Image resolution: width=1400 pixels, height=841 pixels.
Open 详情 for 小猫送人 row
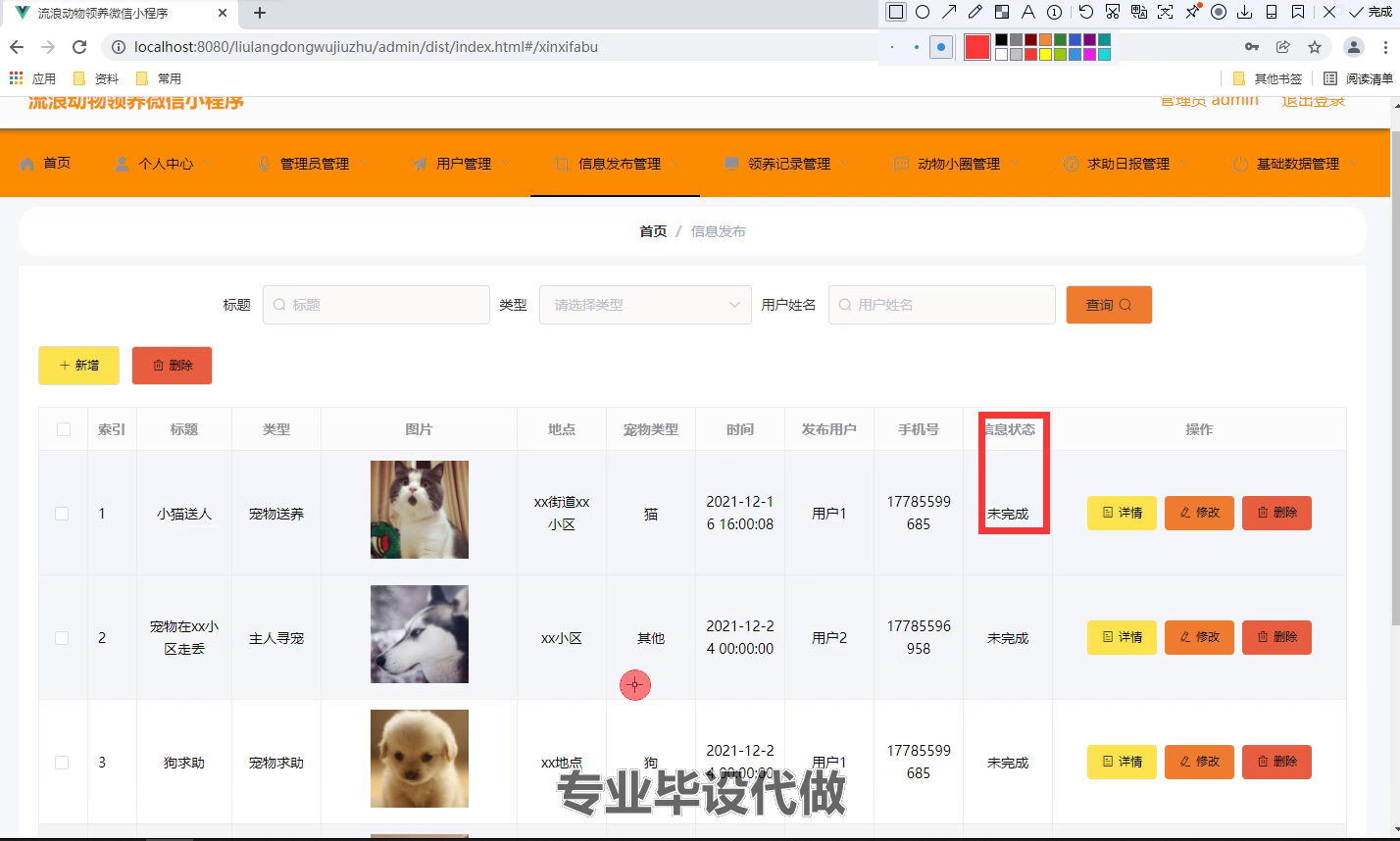[1122, 513]
